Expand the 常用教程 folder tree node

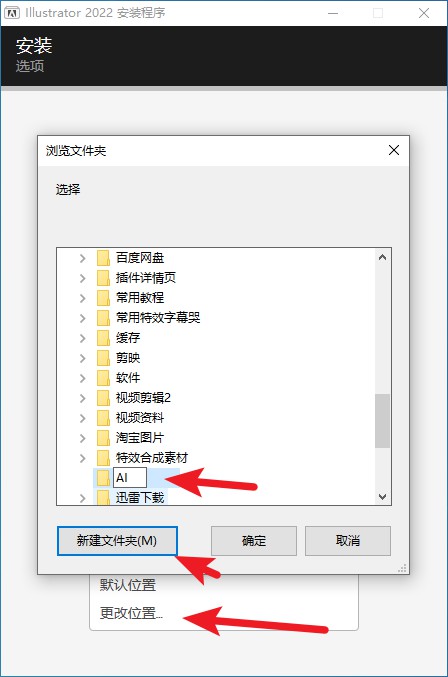(82, 298)
